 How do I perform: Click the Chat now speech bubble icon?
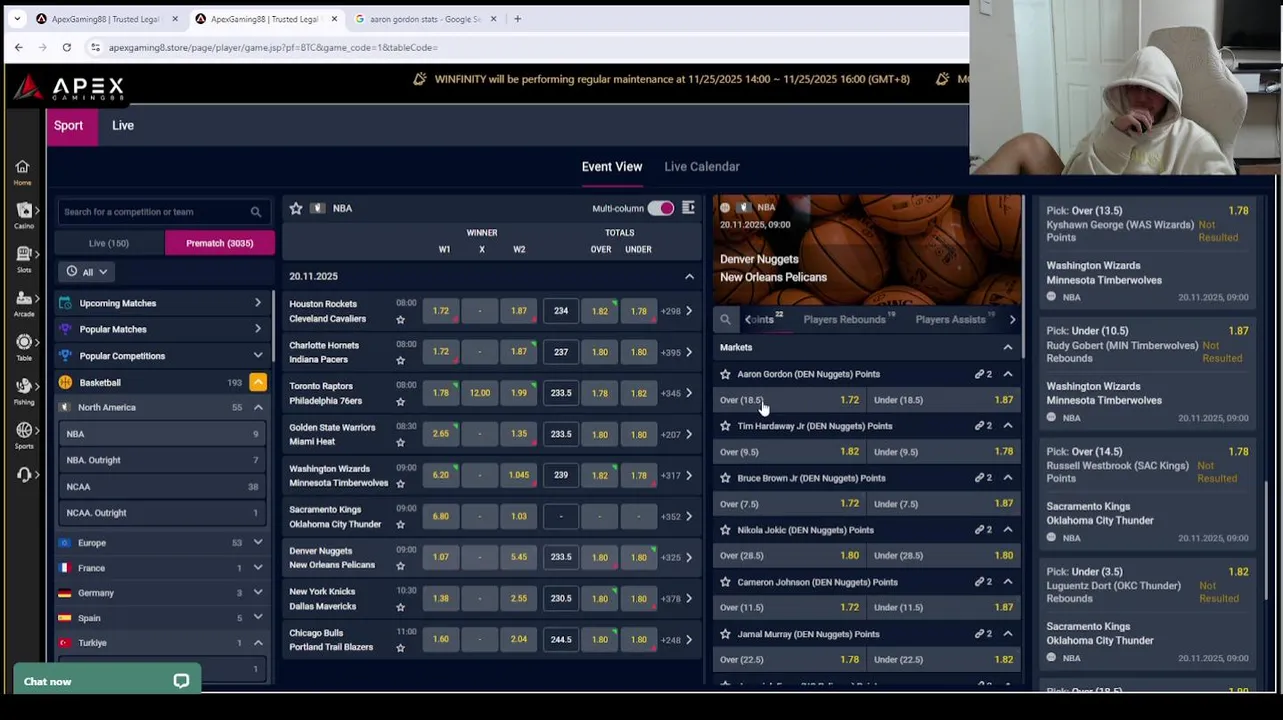coord(181,681)
